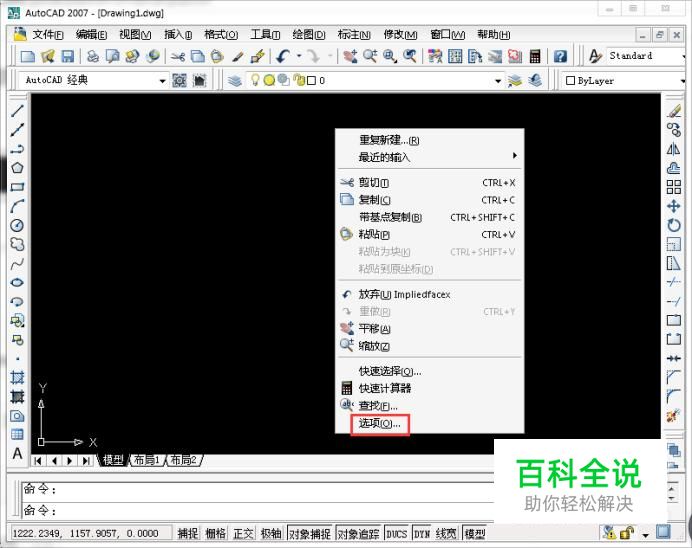Select the Polygon draw tool

tap(17, 168)
